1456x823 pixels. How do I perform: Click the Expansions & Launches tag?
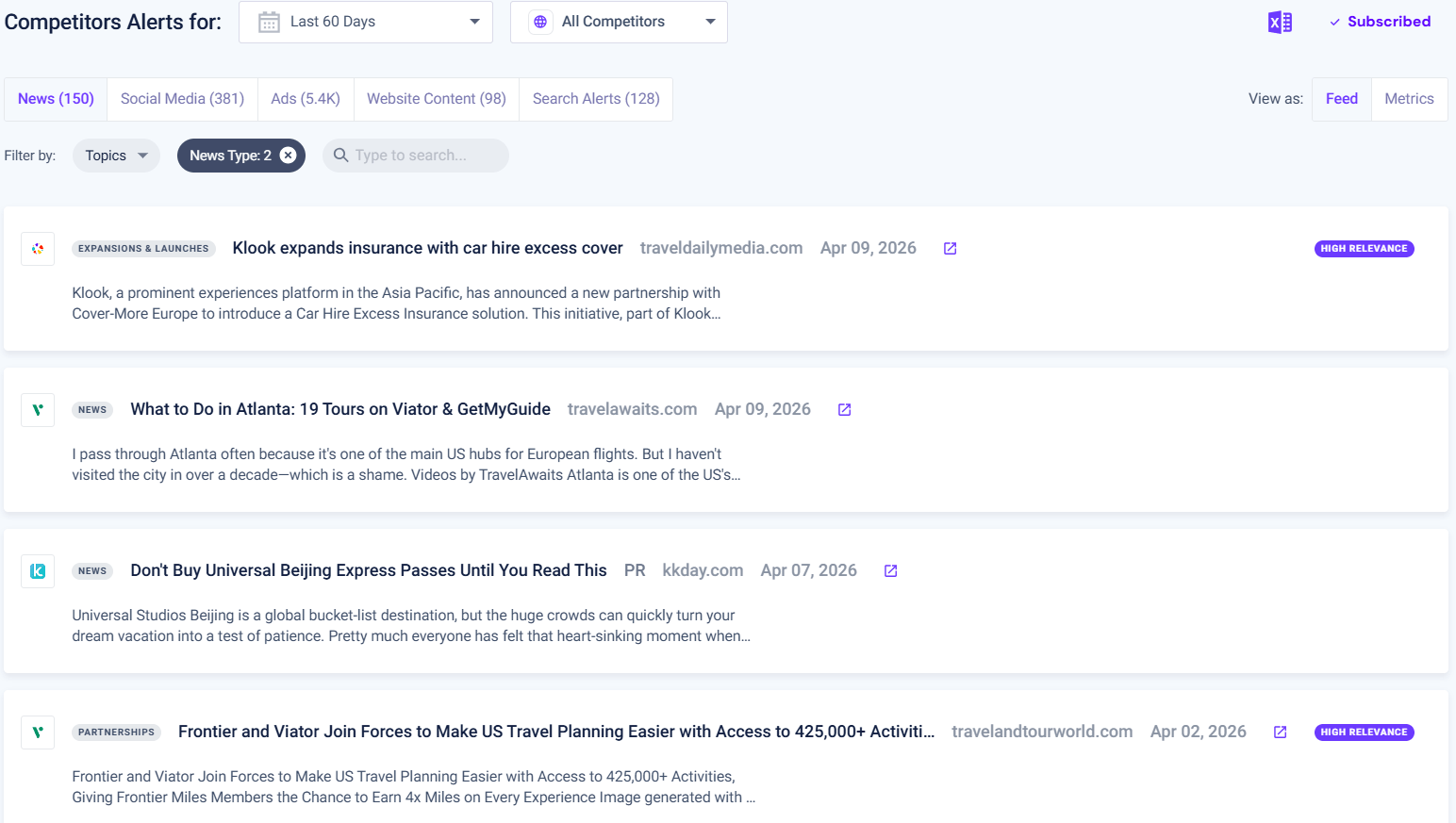pyautogui.click(x=143, y=249)
